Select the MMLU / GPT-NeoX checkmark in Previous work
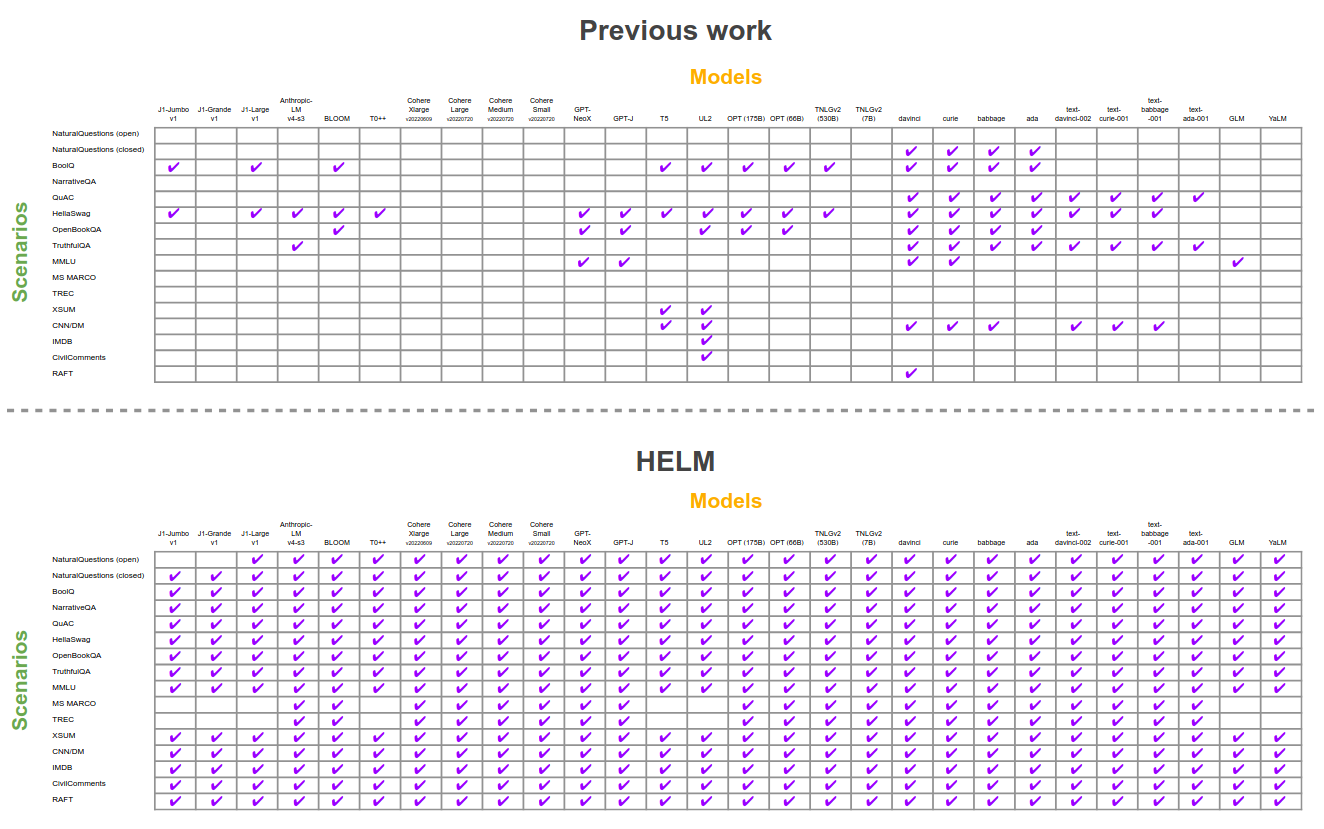Screen dimensions: 1324x829 pyautogui.click(x=584, y=262)
